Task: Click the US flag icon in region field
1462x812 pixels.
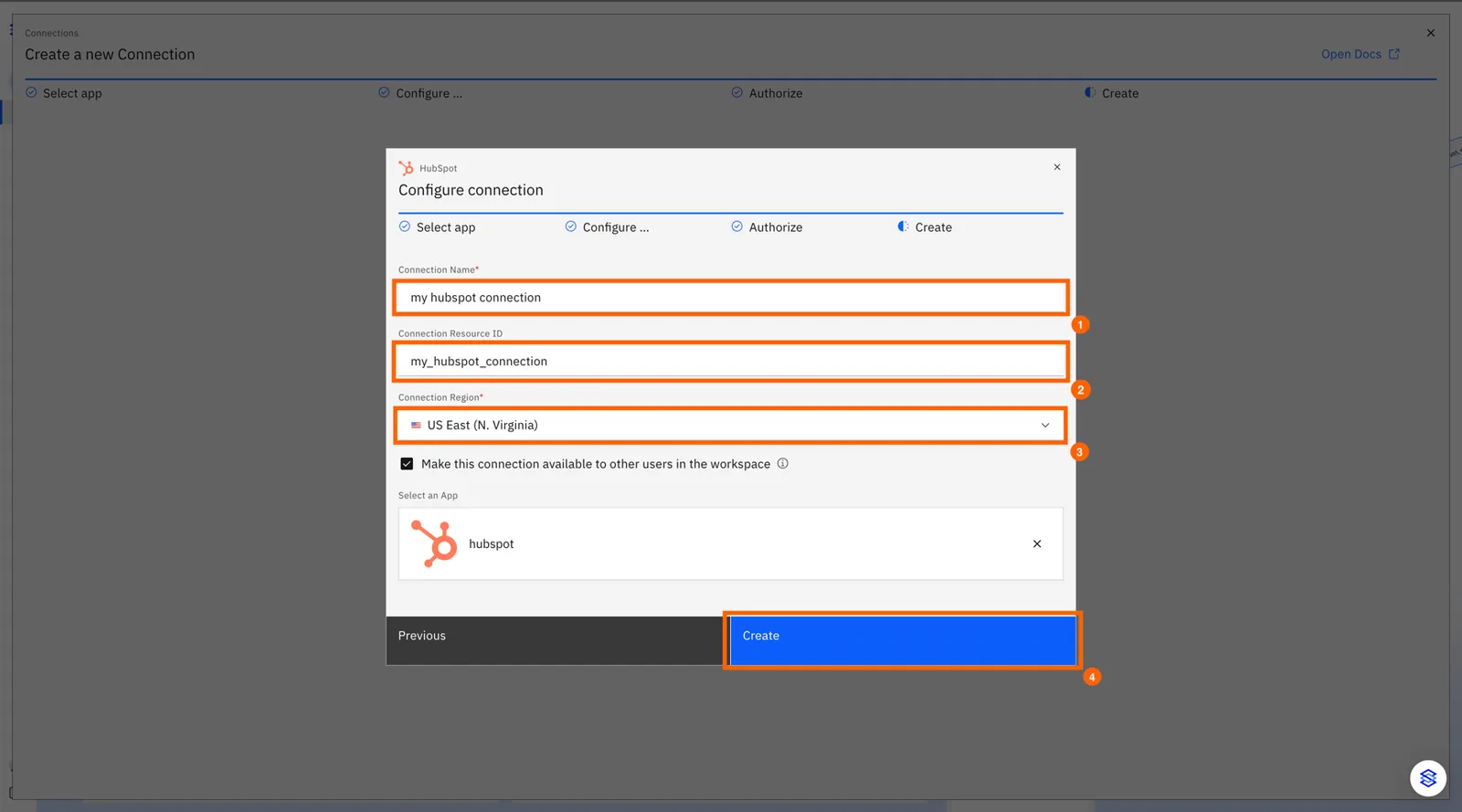Action: (x=416, y=426)
